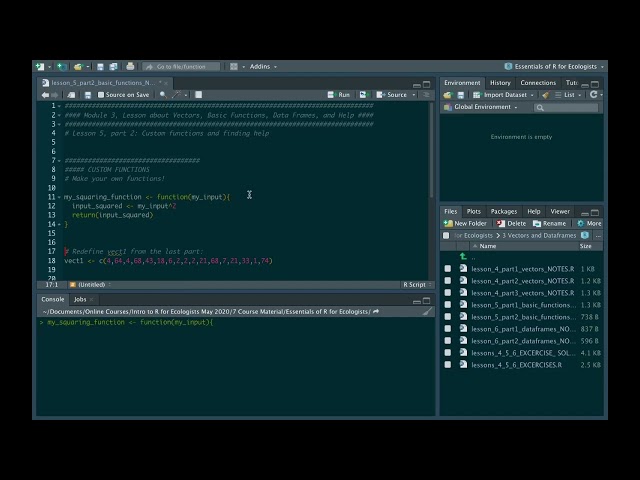The width and height of the screenshot is (640, 480).
Task: Toggle the Source on Save checkbox
Action: [101, 95]
